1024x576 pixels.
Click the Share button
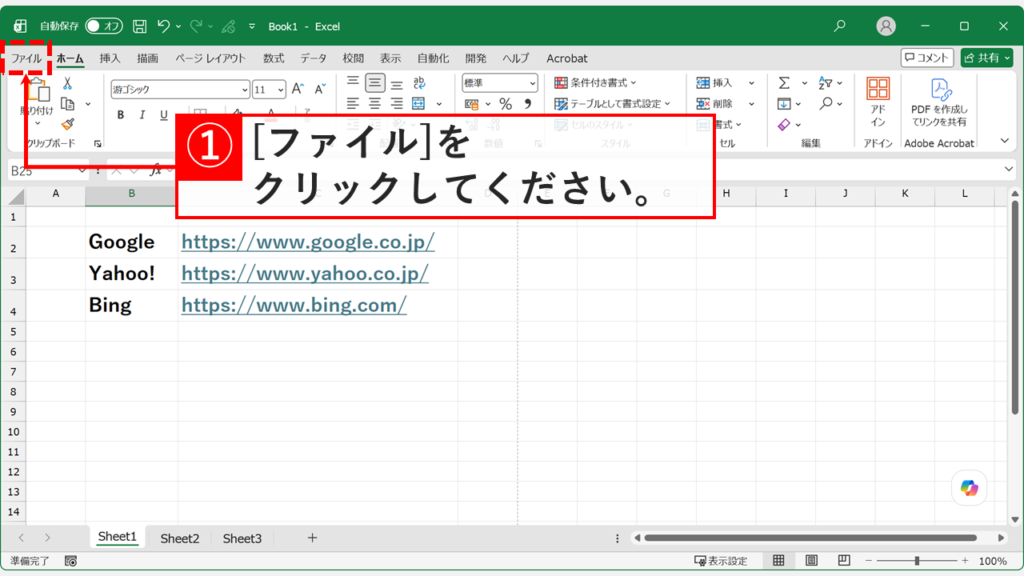(x=986, y=57)
